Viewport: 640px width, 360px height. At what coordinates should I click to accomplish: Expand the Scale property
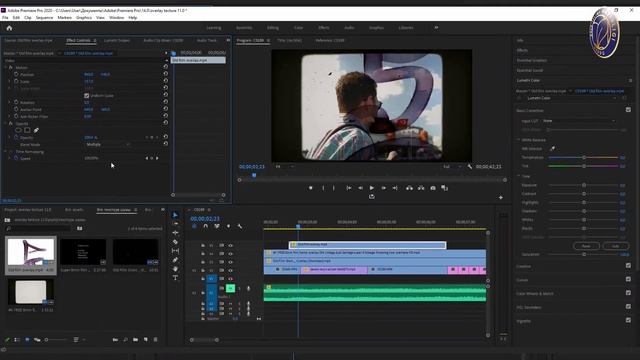click(x=9, y=81)
